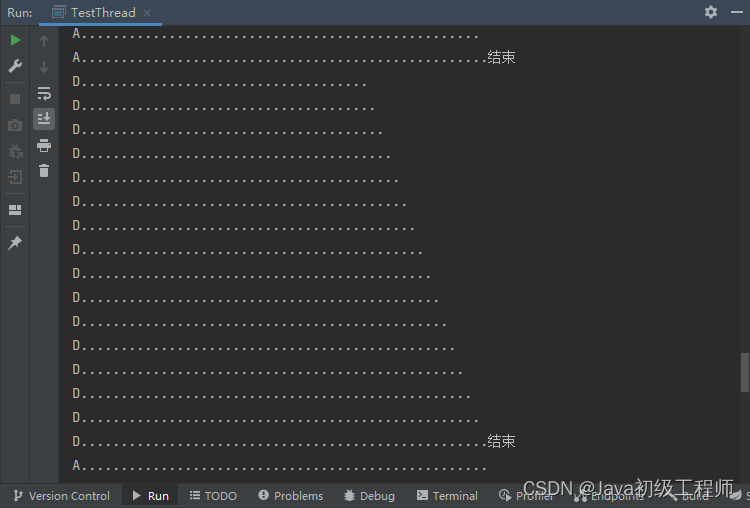Hide the Run tool window
The image size is (750, 508).
[737, 12]
